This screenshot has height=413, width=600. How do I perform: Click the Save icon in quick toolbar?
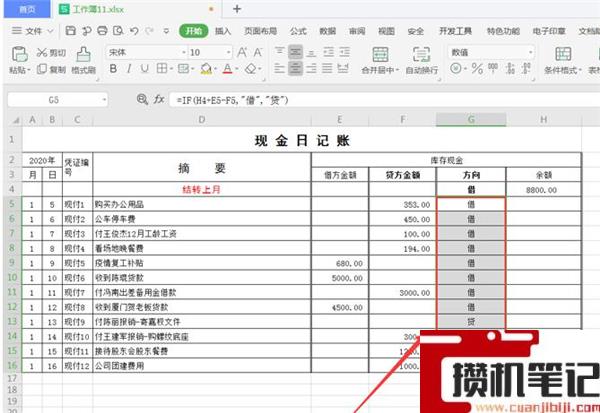pos(70,31)
